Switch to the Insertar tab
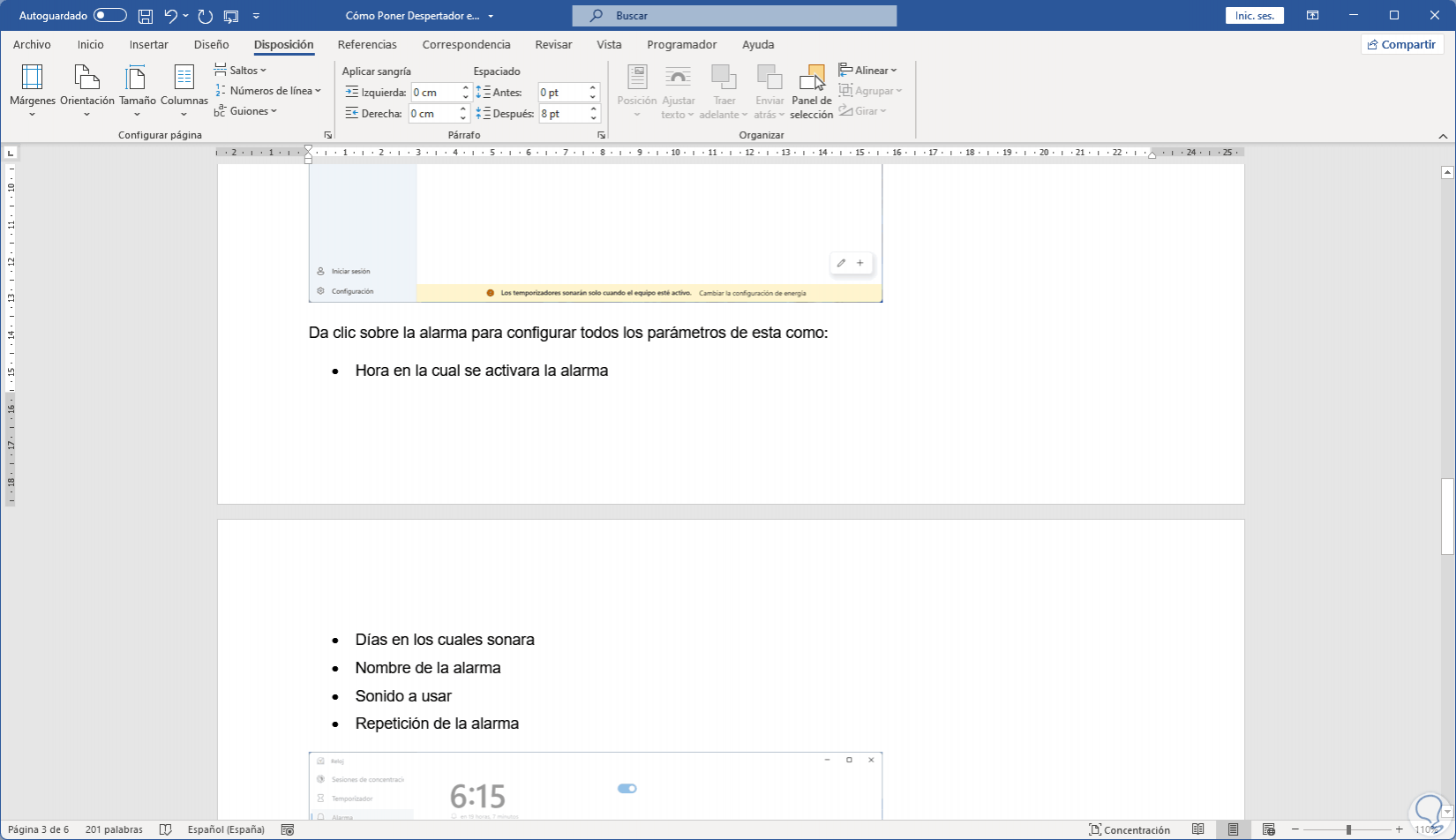Screen dimensions: 1456x840 [148, 44]
